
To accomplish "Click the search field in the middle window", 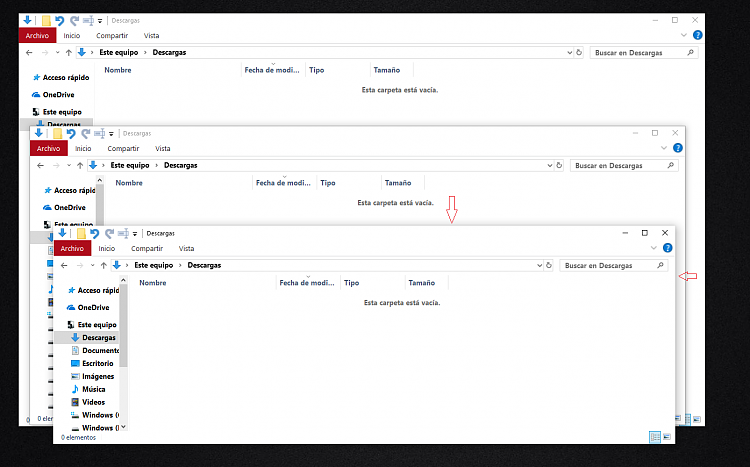I will [624, 165].
